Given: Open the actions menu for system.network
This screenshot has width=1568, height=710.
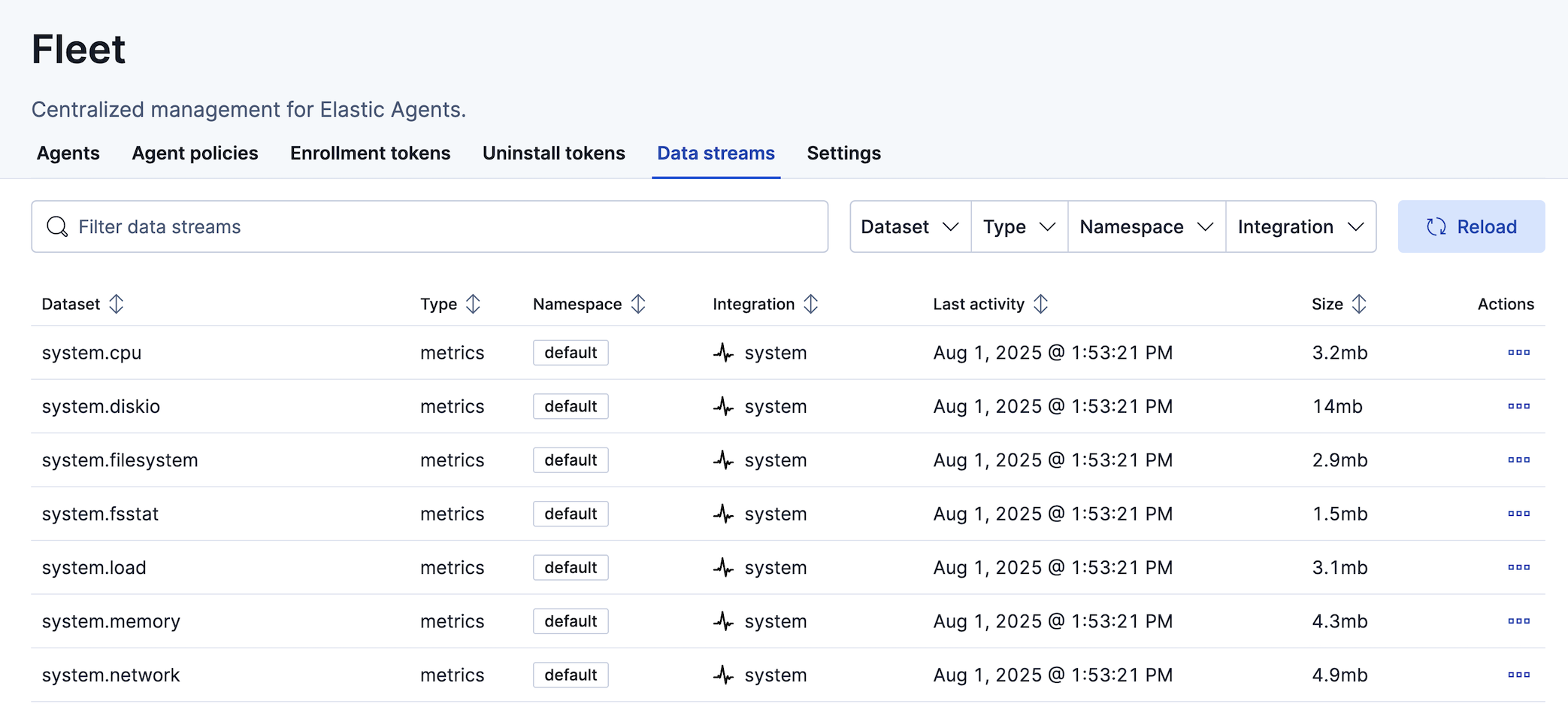Looking at the screenshot, I should pos(1519,675).
